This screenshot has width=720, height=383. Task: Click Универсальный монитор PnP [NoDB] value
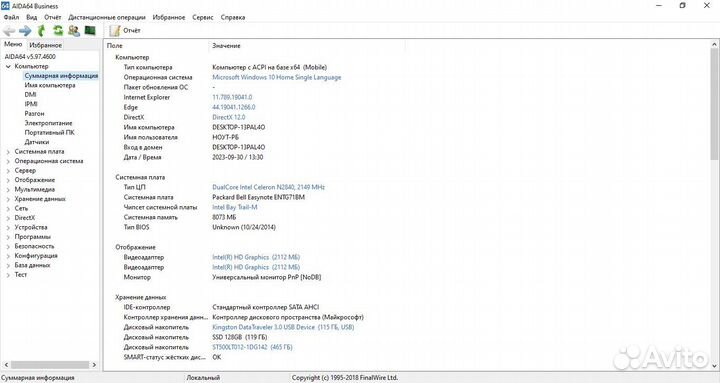pyautogui.click(x=266, y=277)
